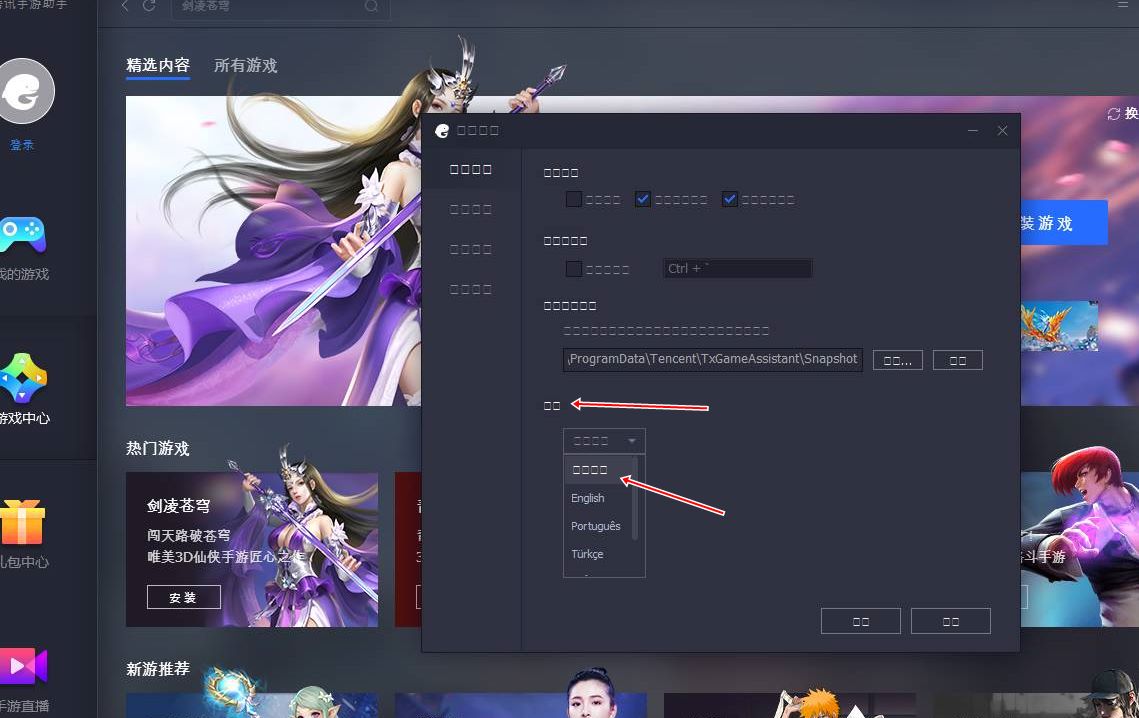Click the 游戏中心 sidebar label

click(24, 419)
